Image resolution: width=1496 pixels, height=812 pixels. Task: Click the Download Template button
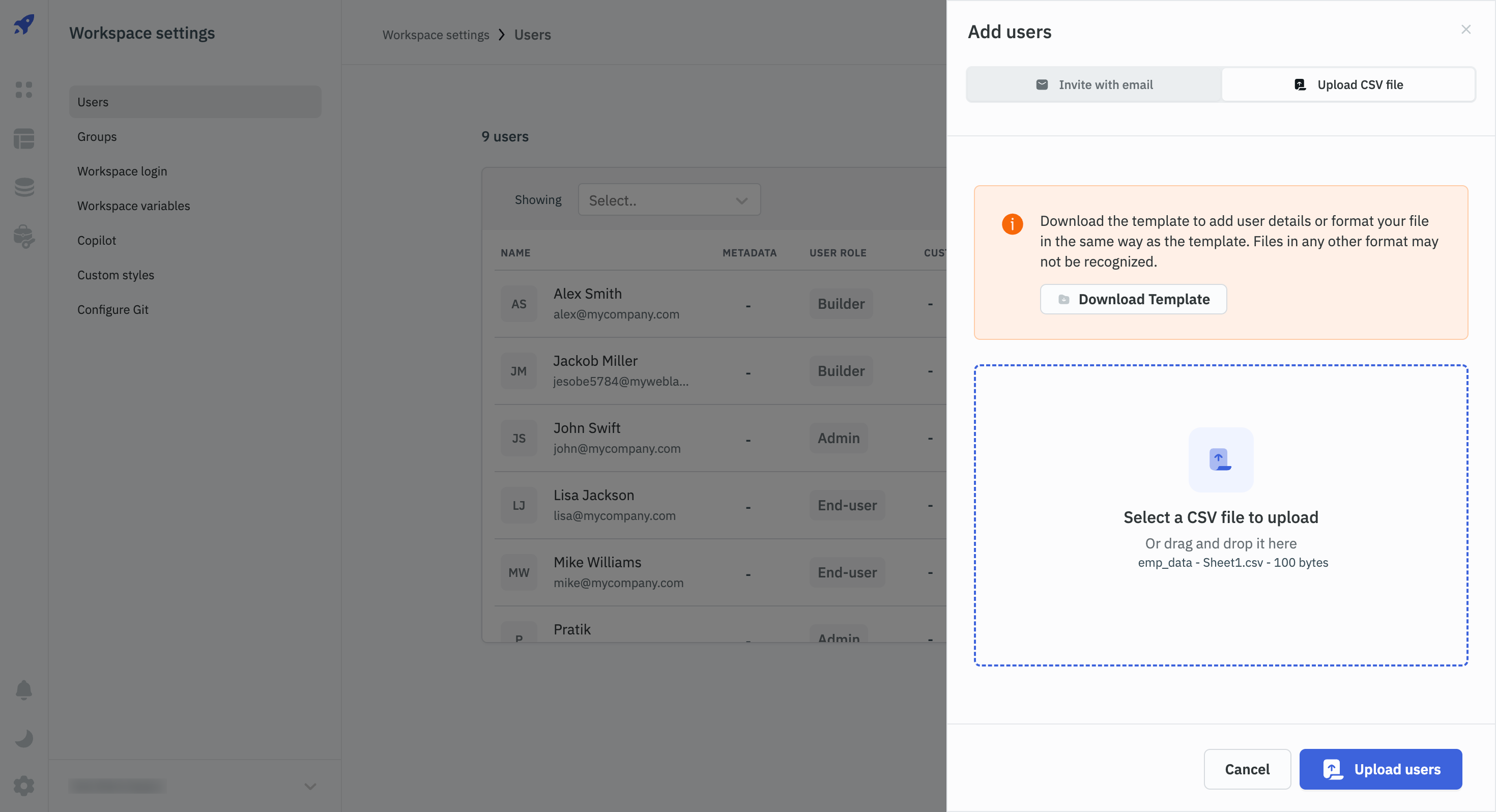coord(1133,299)
